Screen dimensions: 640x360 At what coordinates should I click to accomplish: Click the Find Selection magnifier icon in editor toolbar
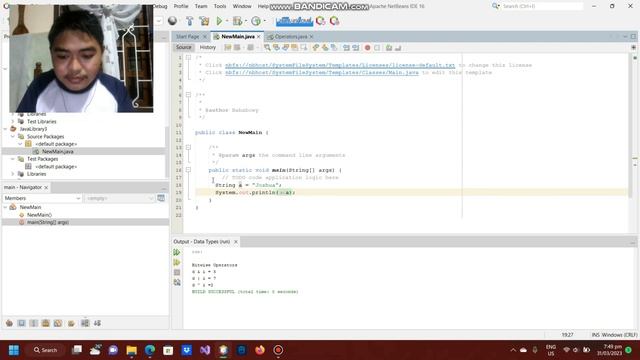[x=267, y=48]
